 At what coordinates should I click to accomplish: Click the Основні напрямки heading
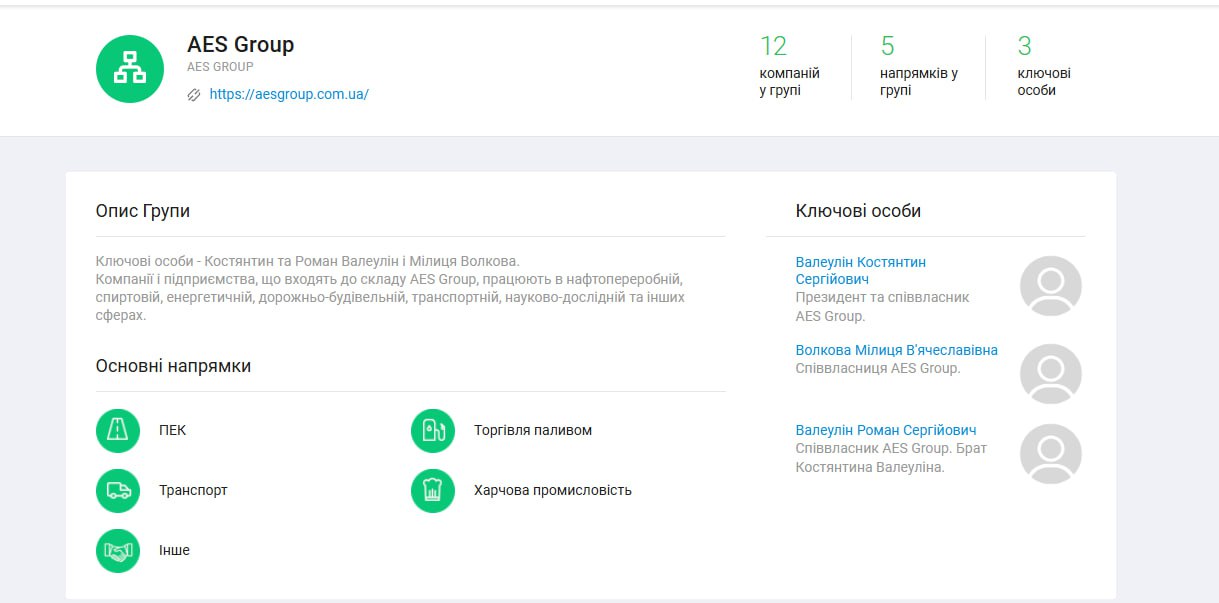(x=173, y=367)
